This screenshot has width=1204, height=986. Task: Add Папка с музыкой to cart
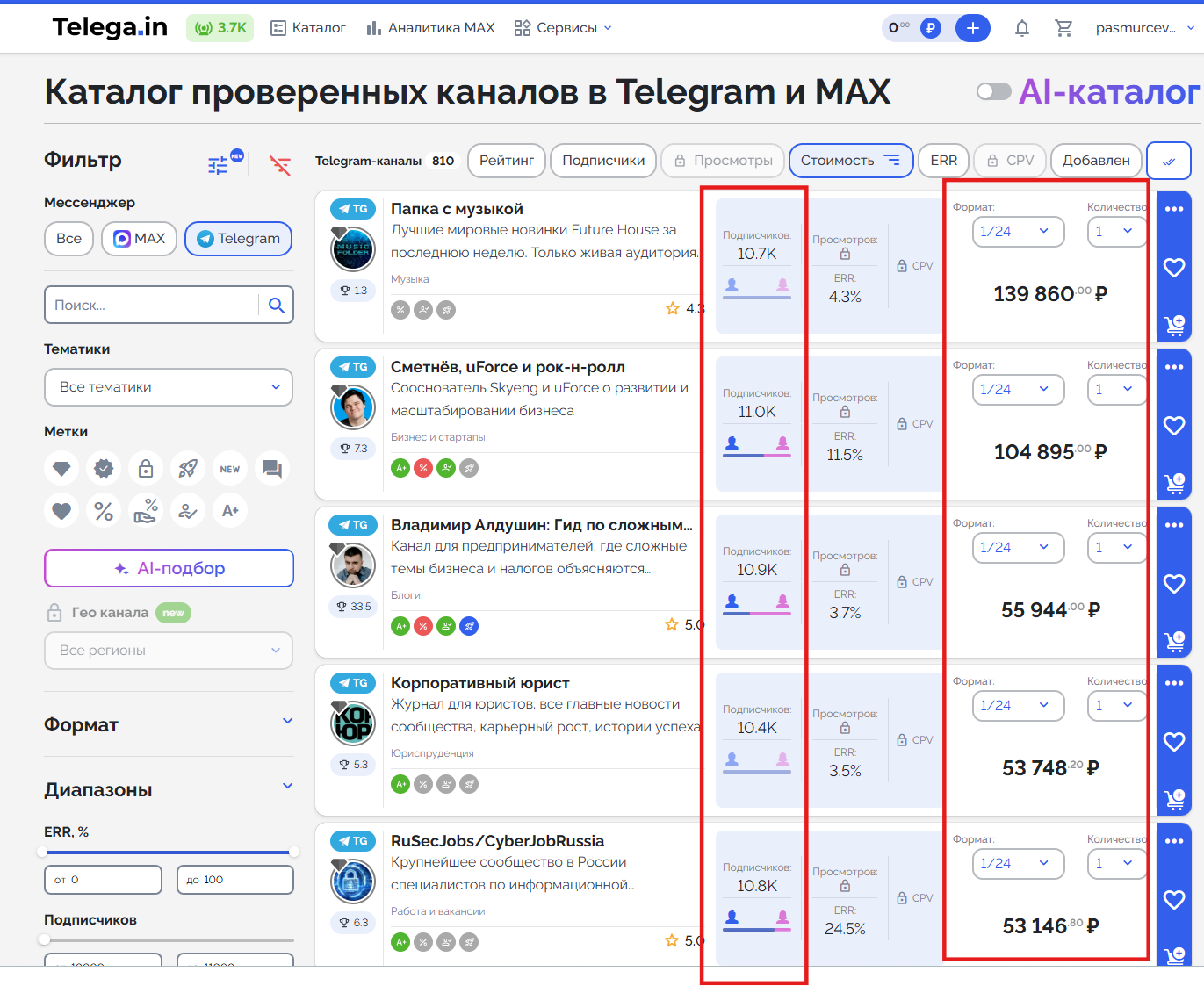click(1174, 326)
